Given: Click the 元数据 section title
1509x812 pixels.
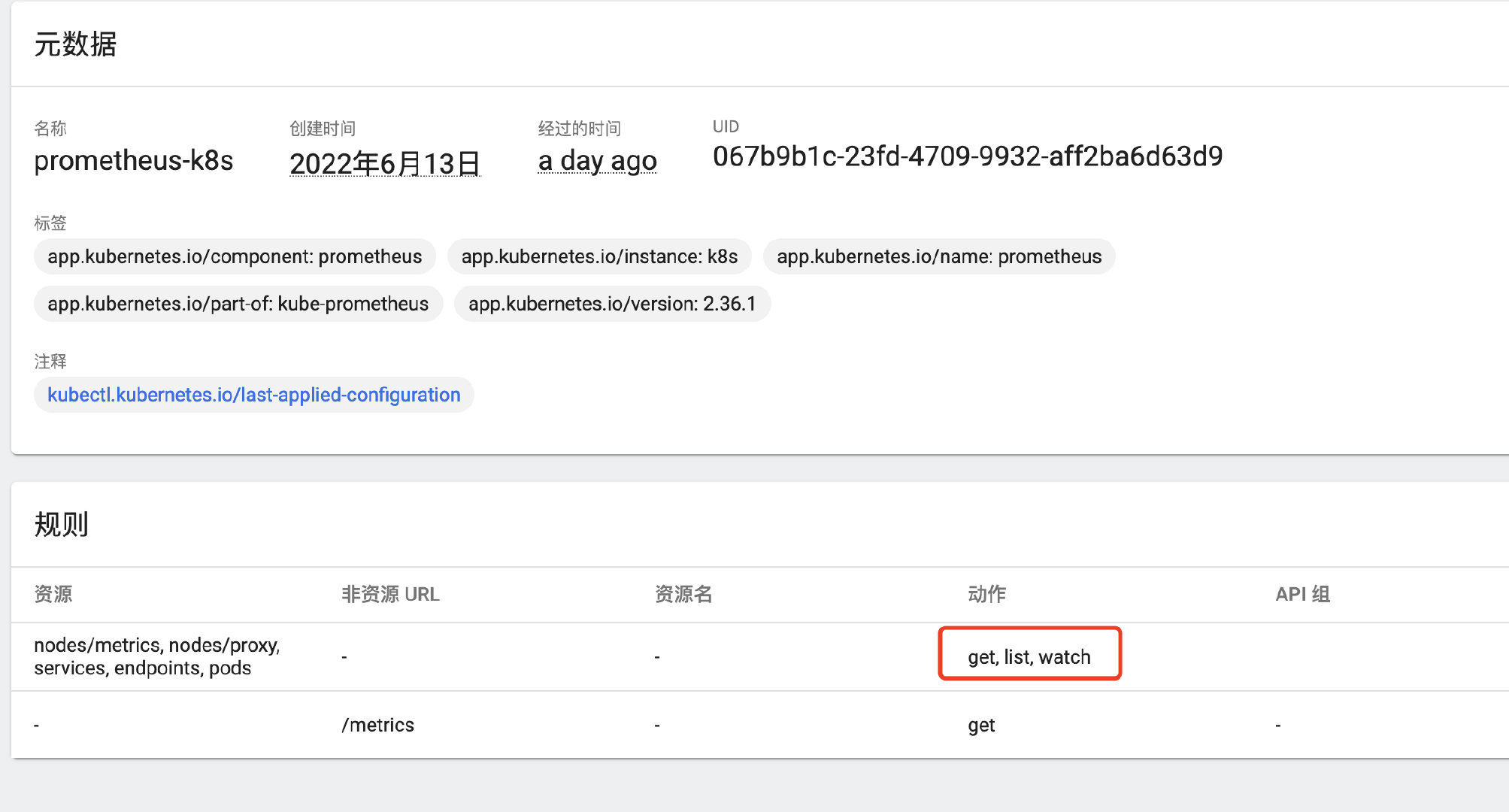Looking at the screenshot, I should 75,44.
